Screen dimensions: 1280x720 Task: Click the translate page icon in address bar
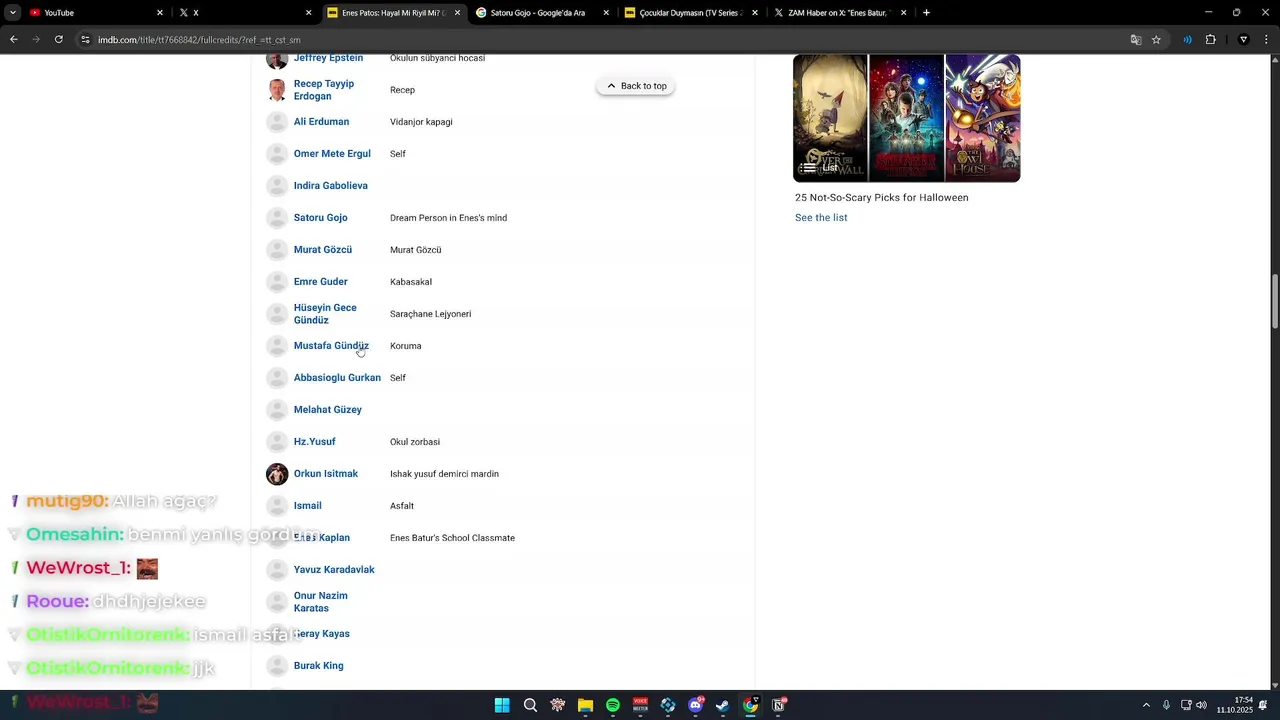point(1136,40)
